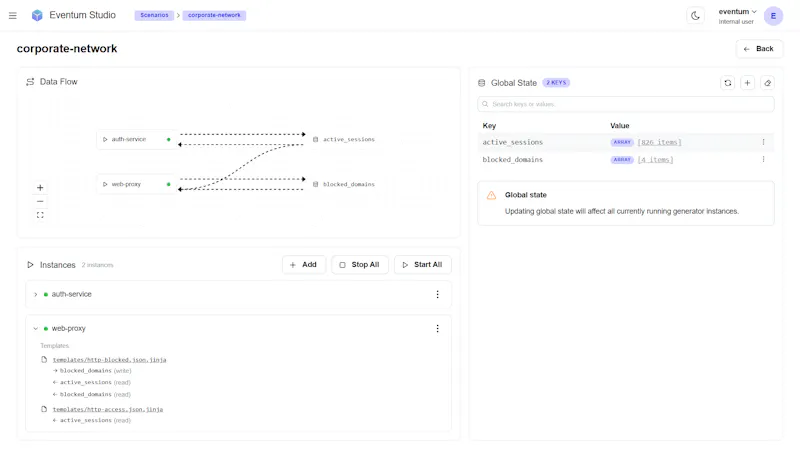800x450 pixels.
Task: Click the Data Flow panel icon
Action: tap(30, 82)
